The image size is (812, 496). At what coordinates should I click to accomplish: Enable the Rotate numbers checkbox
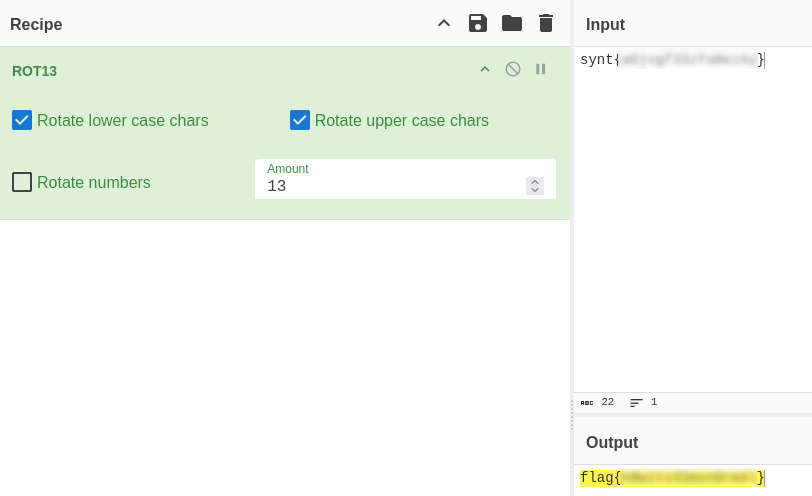22,182
